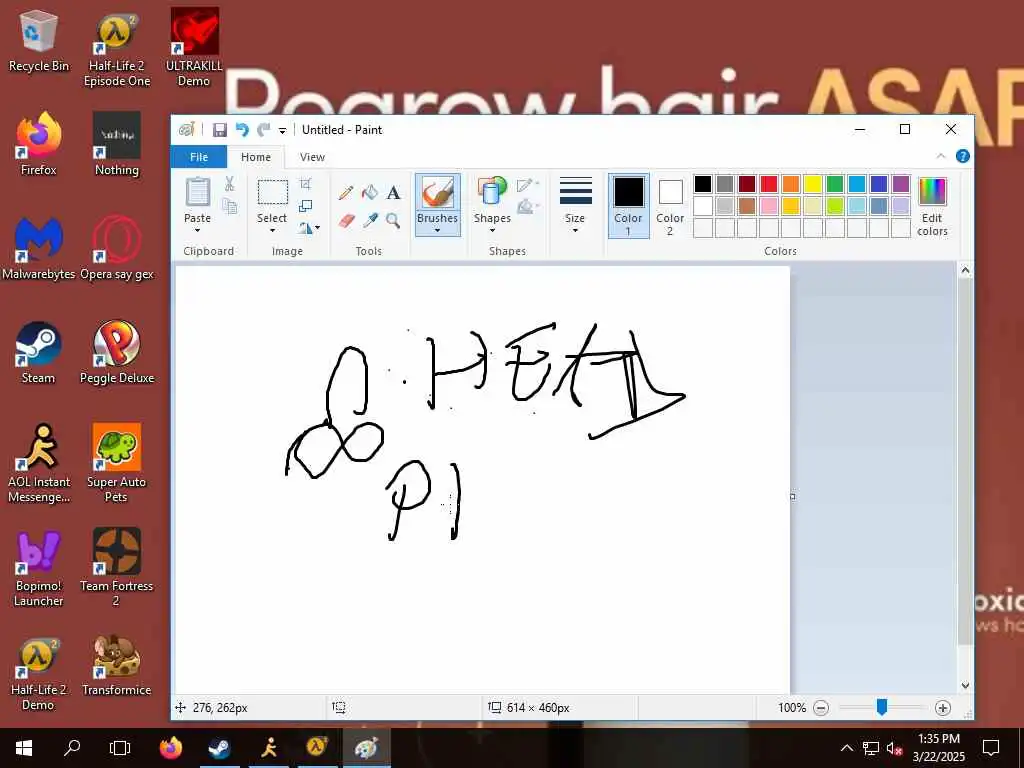This screenshot has width=1024, height=768.
Task: Click Edit colors rainbow icon
Action: coord(932,193)
